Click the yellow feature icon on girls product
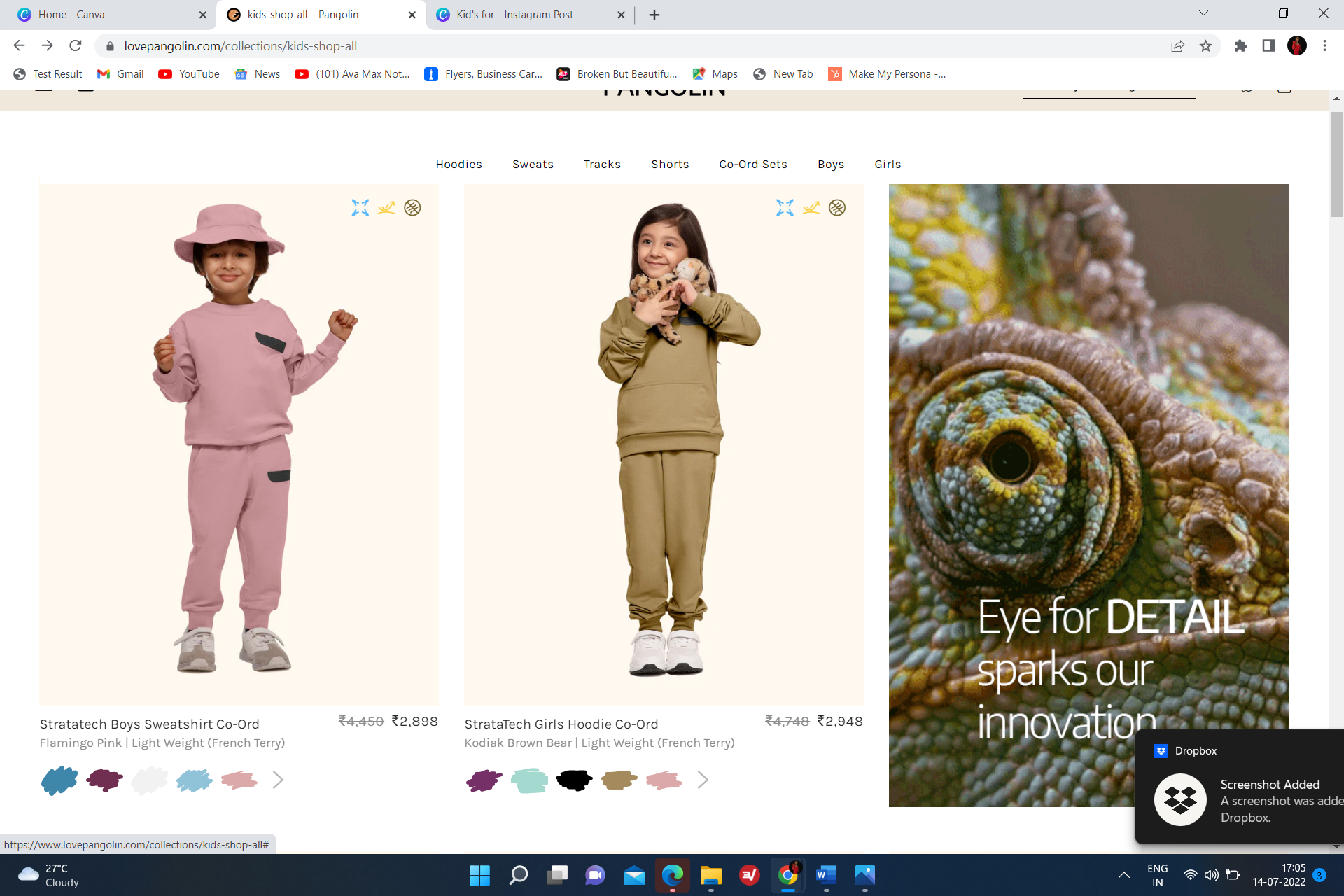 coord(811,207)
